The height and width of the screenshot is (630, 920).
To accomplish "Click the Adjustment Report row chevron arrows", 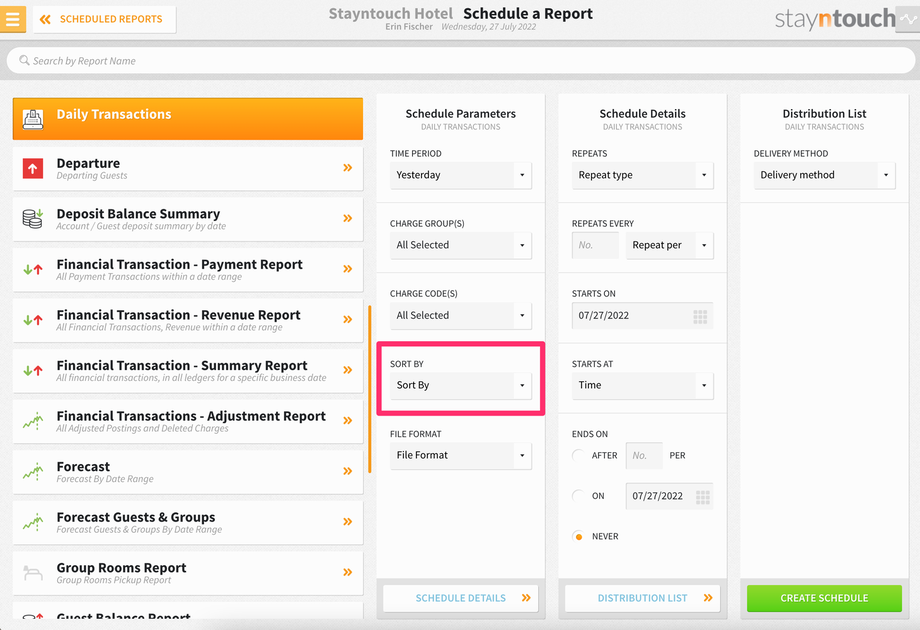I will (347, 420).
